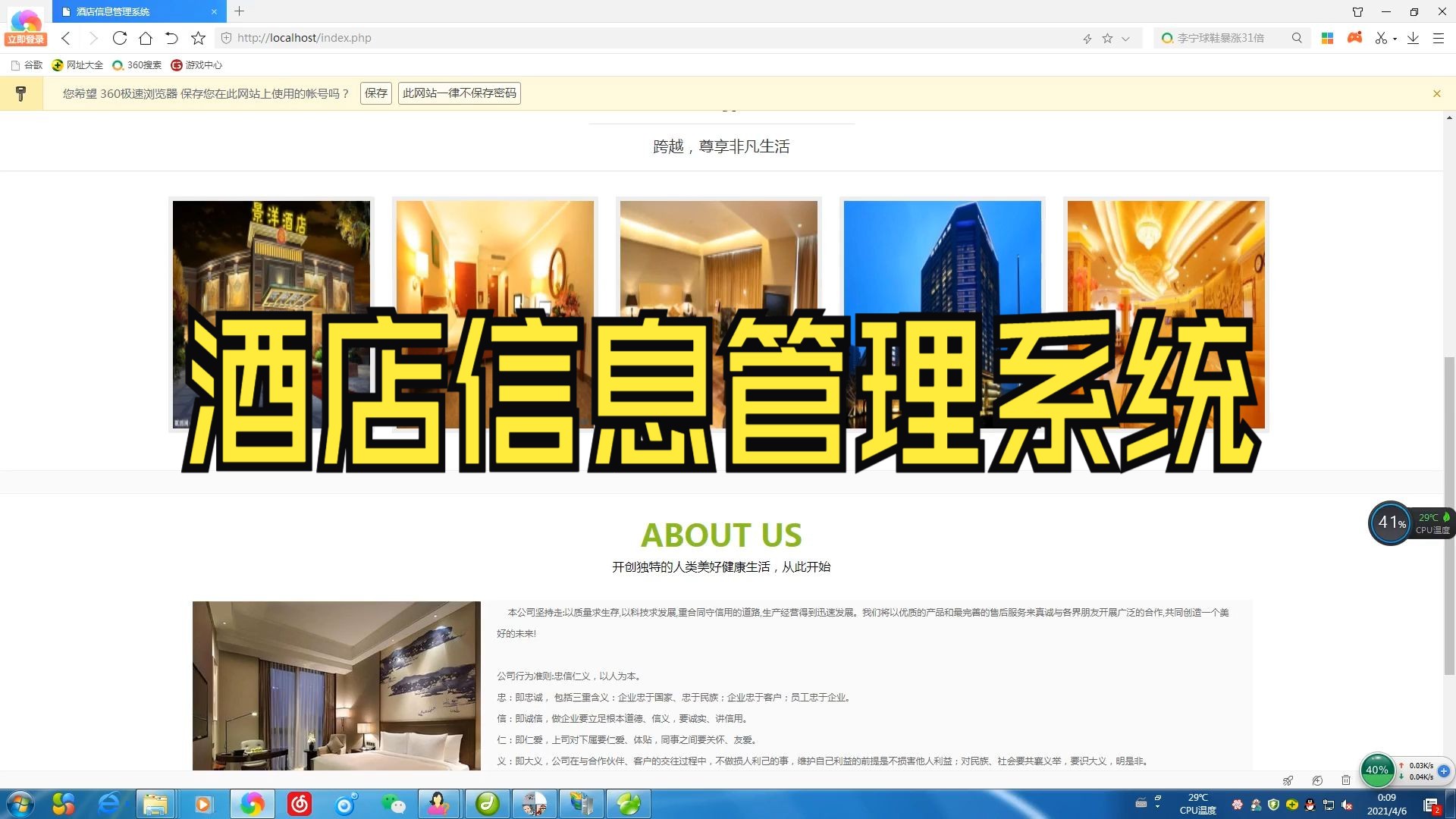
Task: Click the forward navigation arrow
Action: coord(93,38)
